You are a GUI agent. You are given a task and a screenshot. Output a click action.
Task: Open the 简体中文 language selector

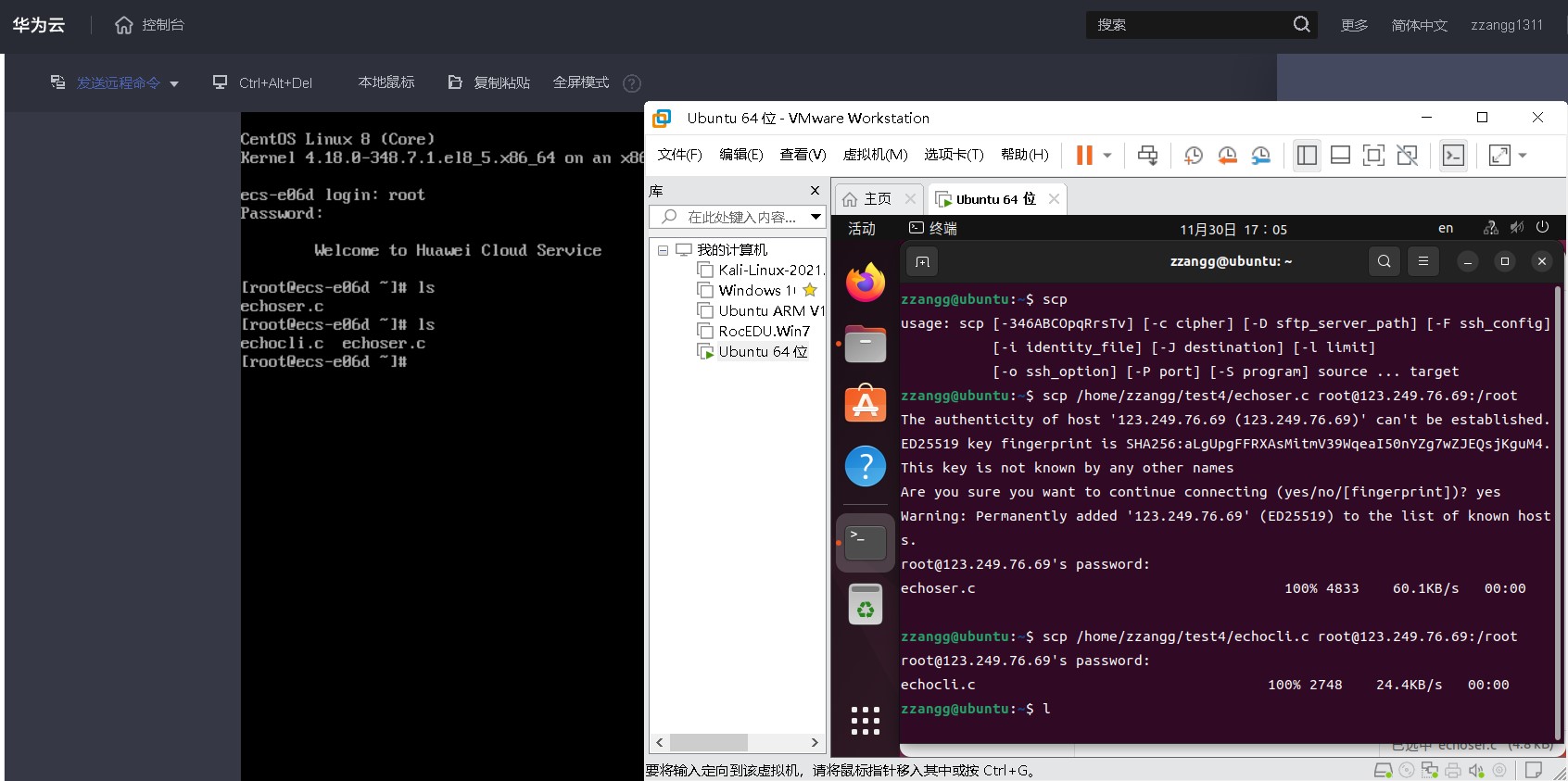(1419, 25)
